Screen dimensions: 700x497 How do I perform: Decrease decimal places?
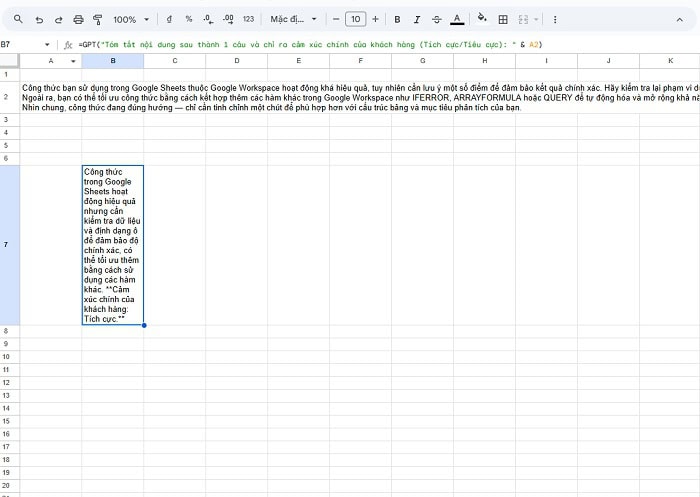pos(207,19)
